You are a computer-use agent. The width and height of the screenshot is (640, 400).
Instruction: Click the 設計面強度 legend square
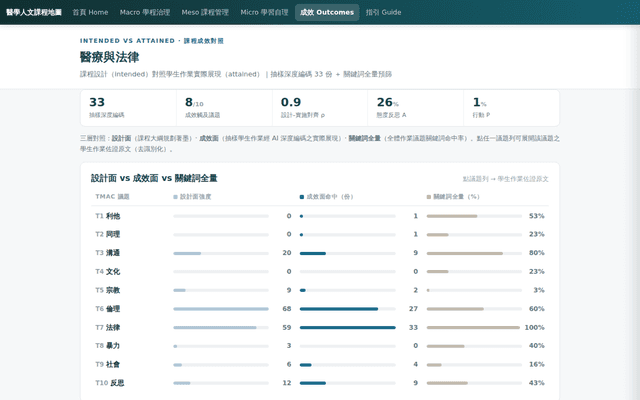pos(176,197)
